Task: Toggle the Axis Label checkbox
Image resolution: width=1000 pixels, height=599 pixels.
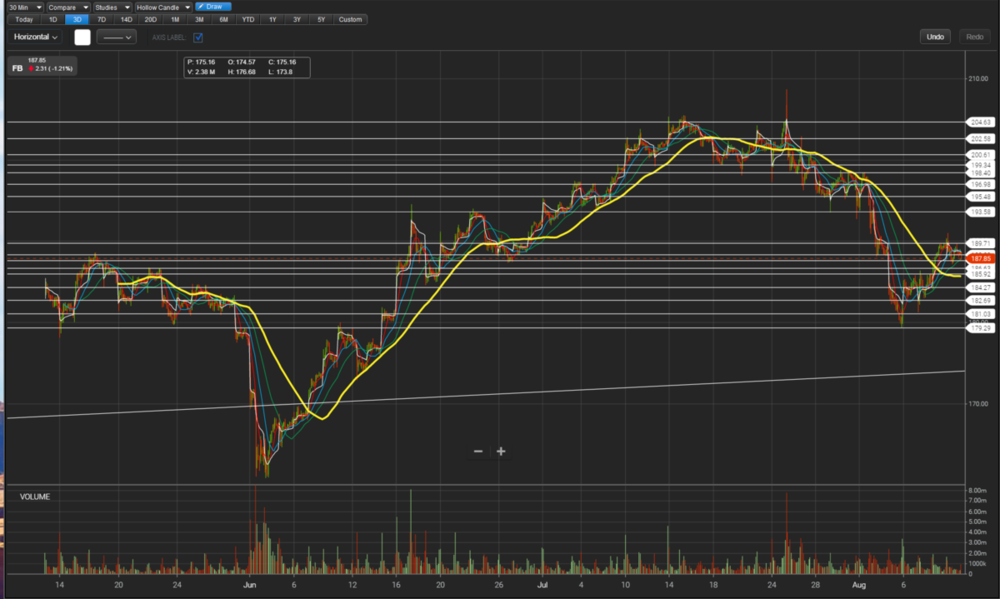Action: point(198,37)
